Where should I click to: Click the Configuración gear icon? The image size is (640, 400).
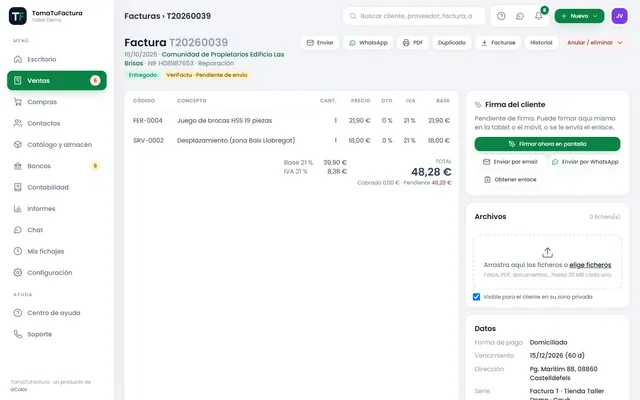(18, 272)
